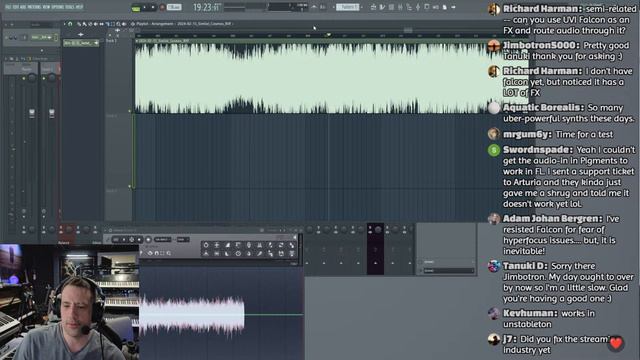
Task: Open the Pattern 1 selector
Action: [347, 7]
